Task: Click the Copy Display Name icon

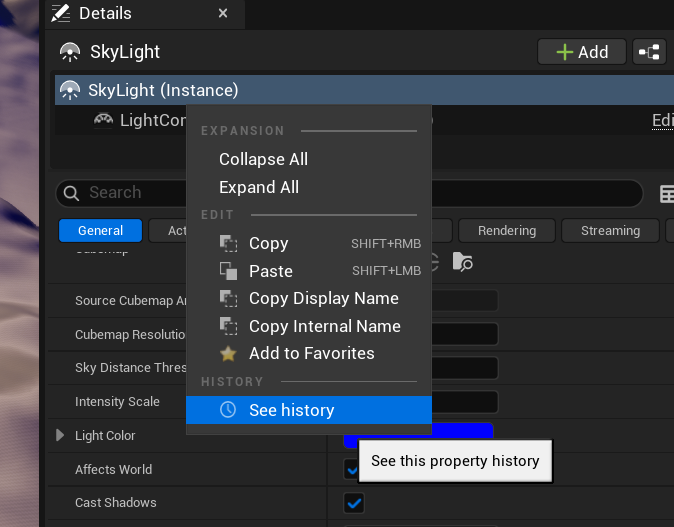Action: 229,299
